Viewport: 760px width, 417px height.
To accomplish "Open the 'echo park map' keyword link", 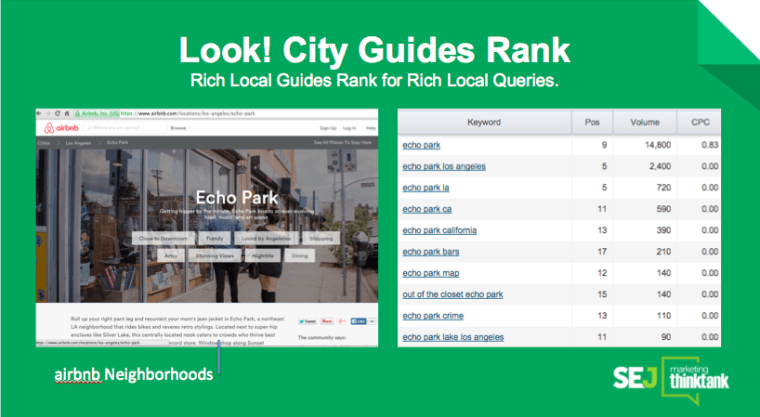I will [430, 273].
